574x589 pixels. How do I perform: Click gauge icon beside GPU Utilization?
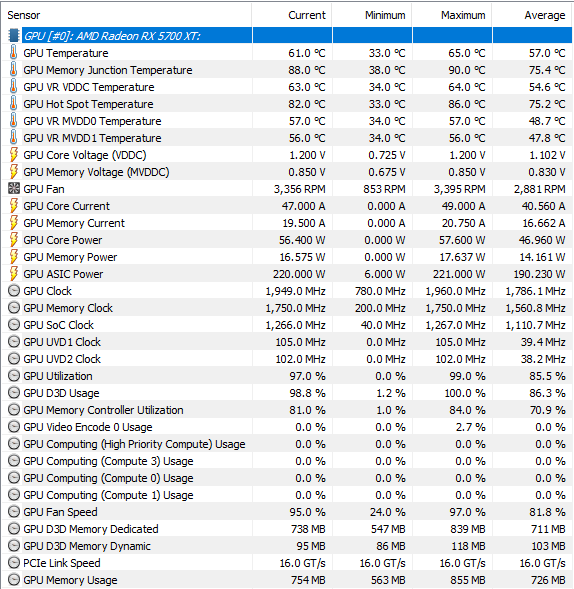pyautogui.click(x=14, y=376)
